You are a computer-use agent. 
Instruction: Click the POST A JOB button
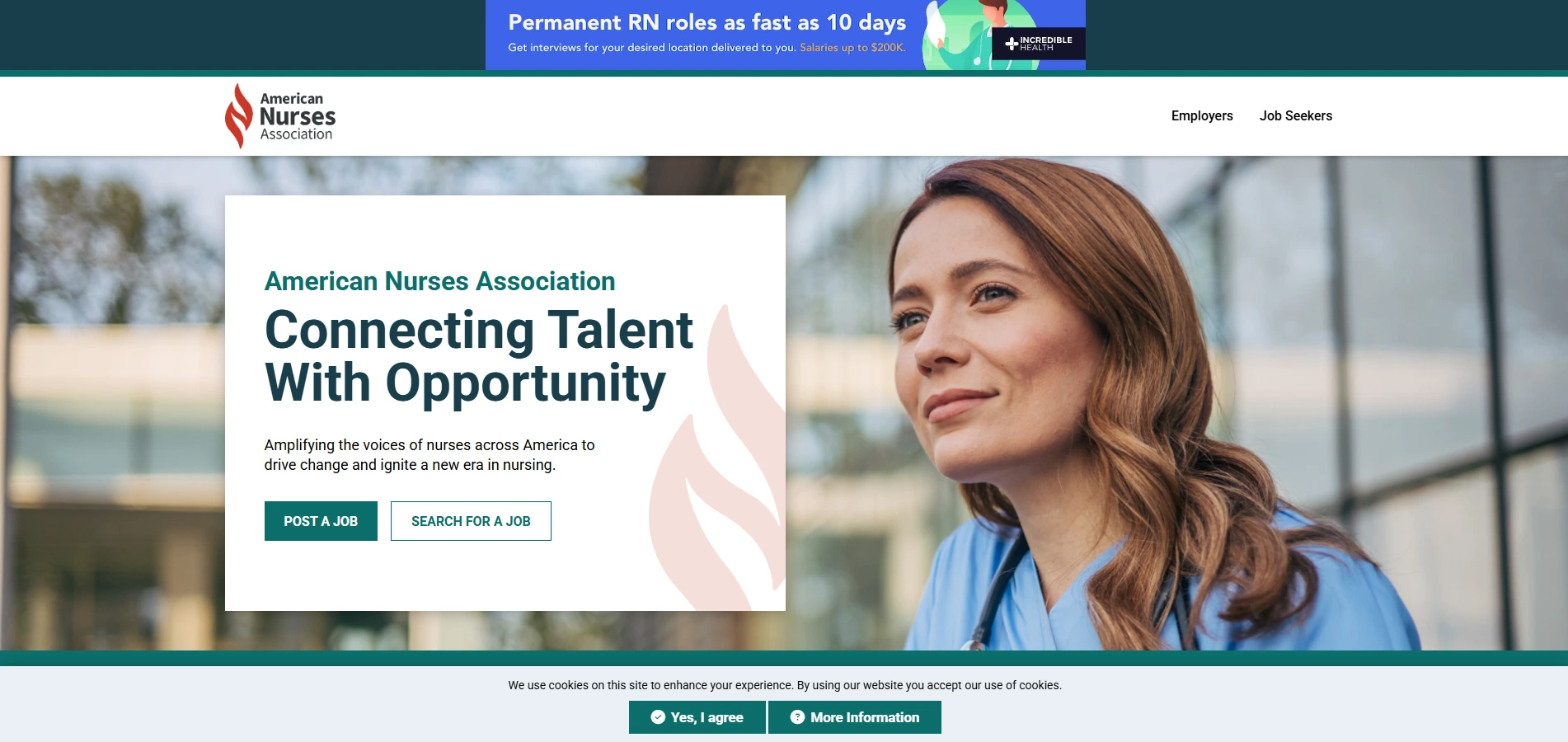(321, 521)
